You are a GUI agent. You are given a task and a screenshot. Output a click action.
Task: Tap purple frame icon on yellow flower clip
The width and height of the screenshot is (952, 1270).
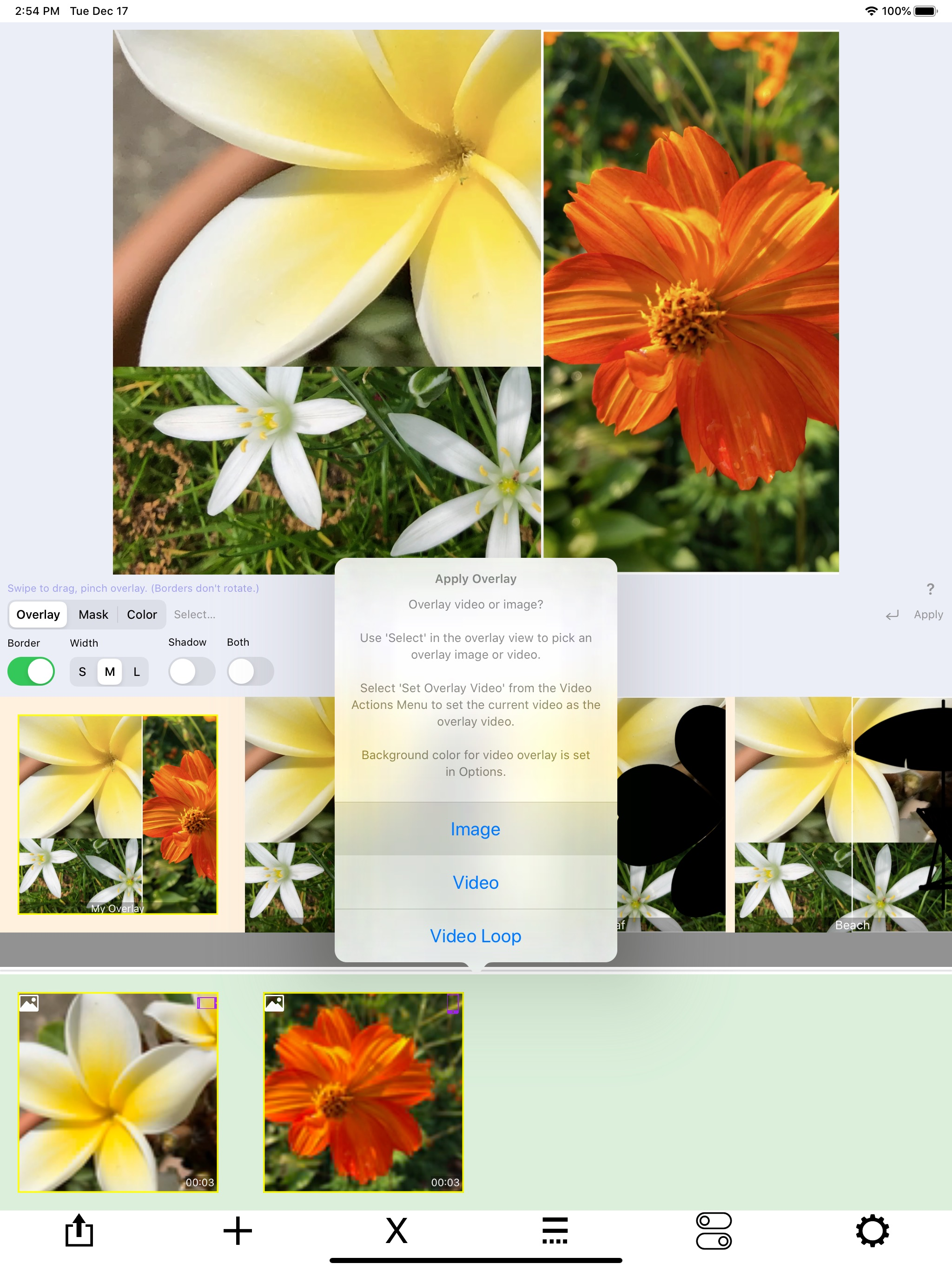(206, 1002)
